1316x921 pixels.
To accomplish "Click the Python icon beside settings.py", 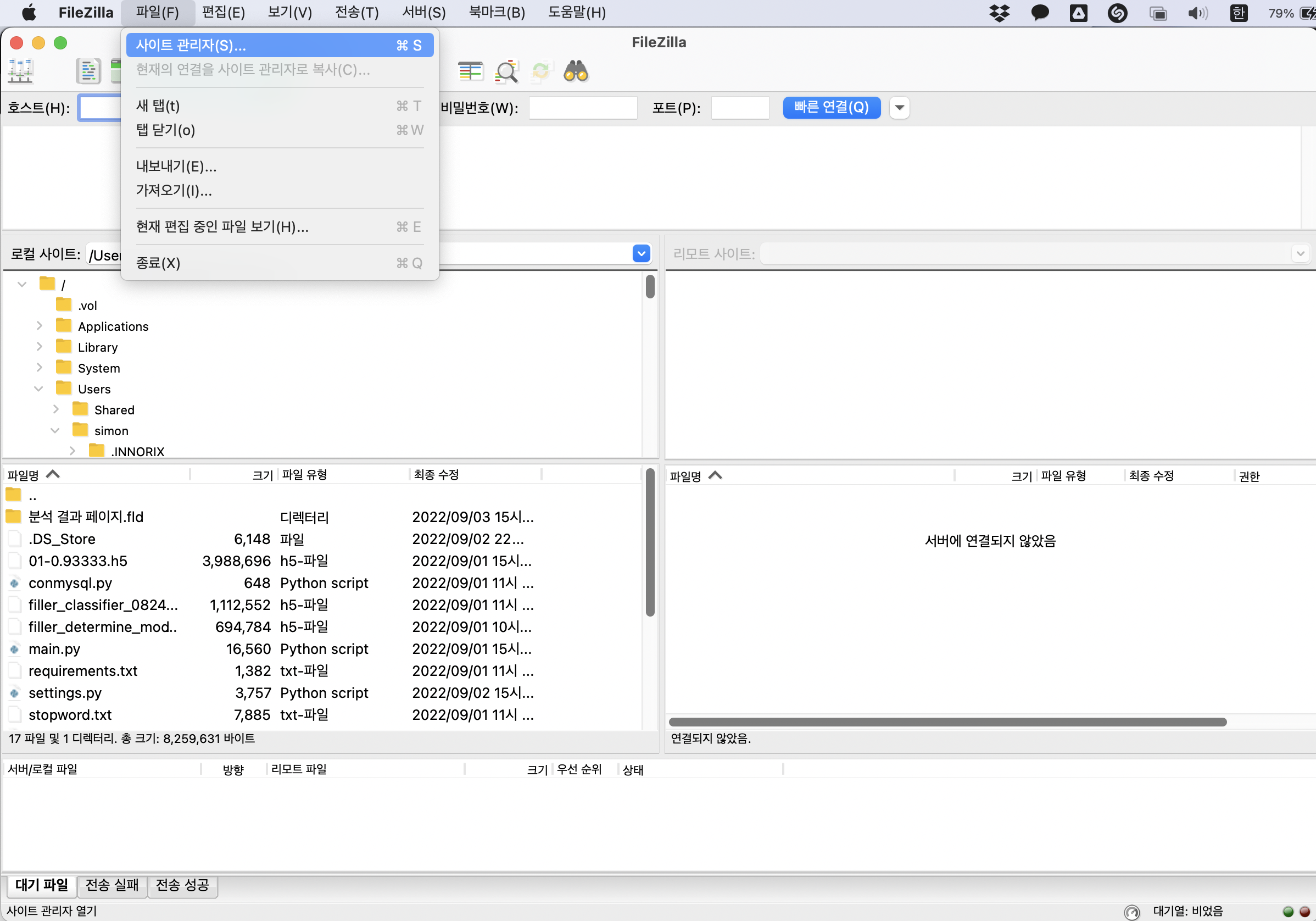I will click(14, 693).
